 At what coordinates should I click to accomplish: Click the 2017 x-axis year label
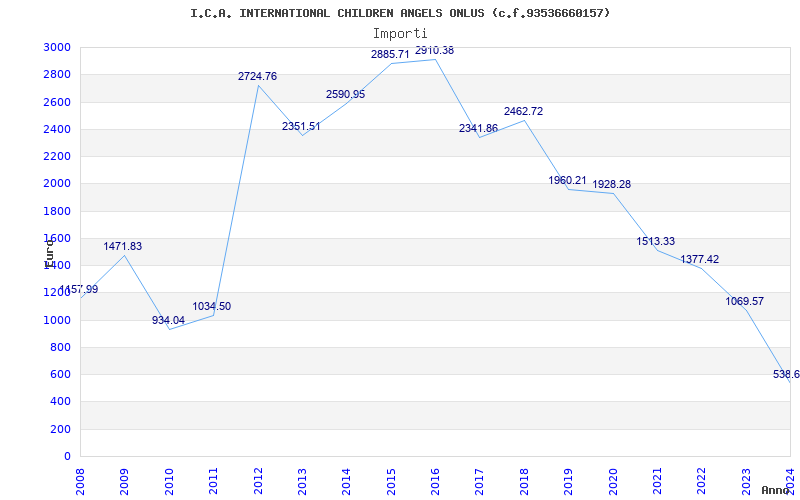pyautogui.click(x=479, y=481)
